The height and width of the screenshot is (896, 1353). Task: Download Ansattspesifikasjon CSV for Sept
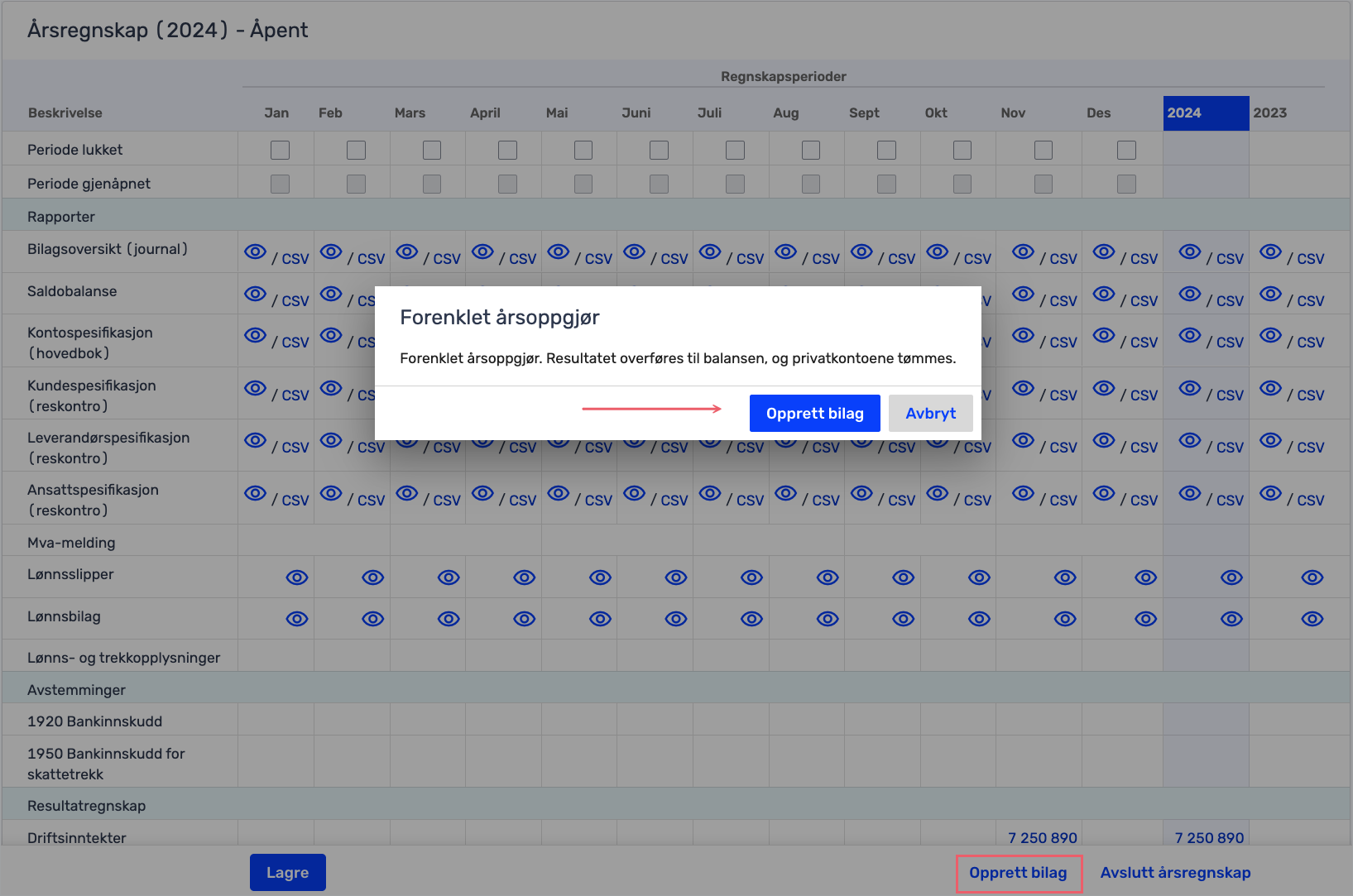901,501
